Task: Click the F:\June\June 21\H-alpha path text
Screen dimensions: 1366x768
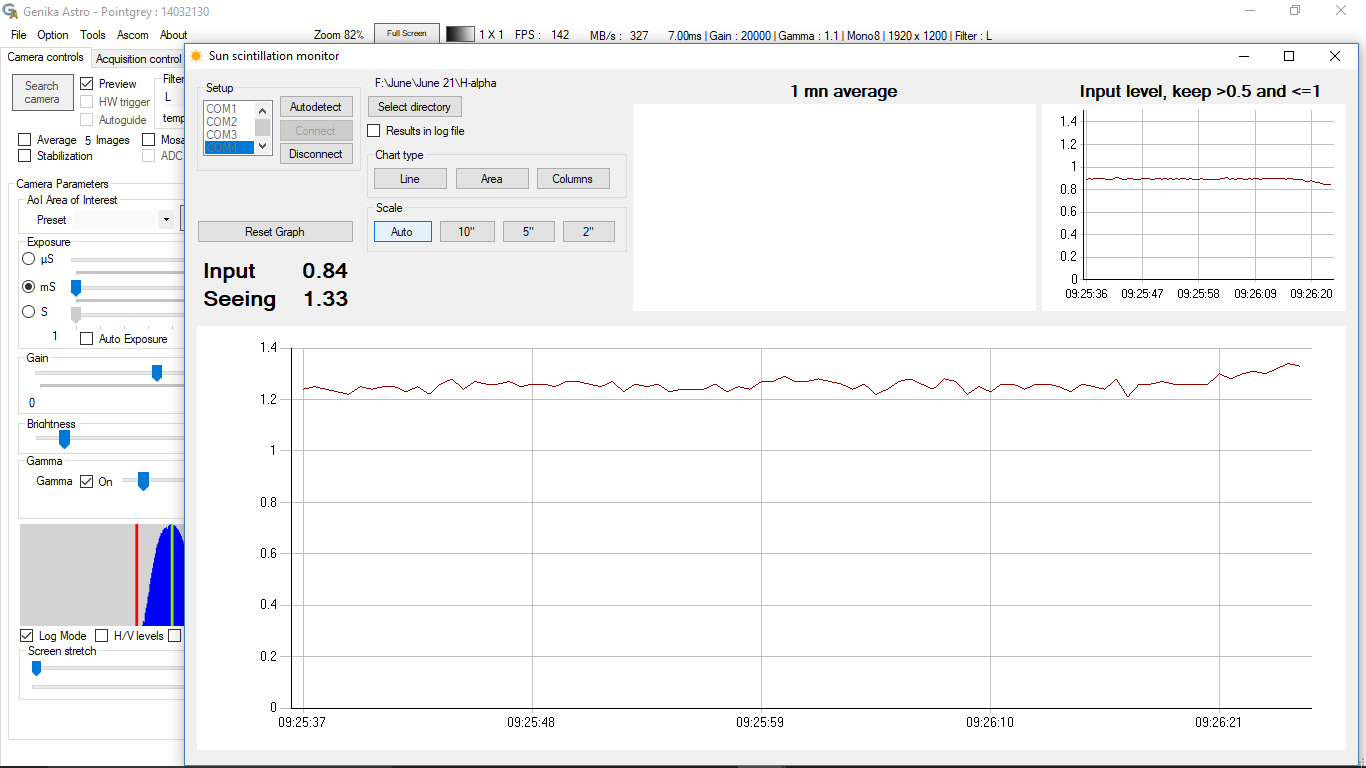Action: (436, 83)
